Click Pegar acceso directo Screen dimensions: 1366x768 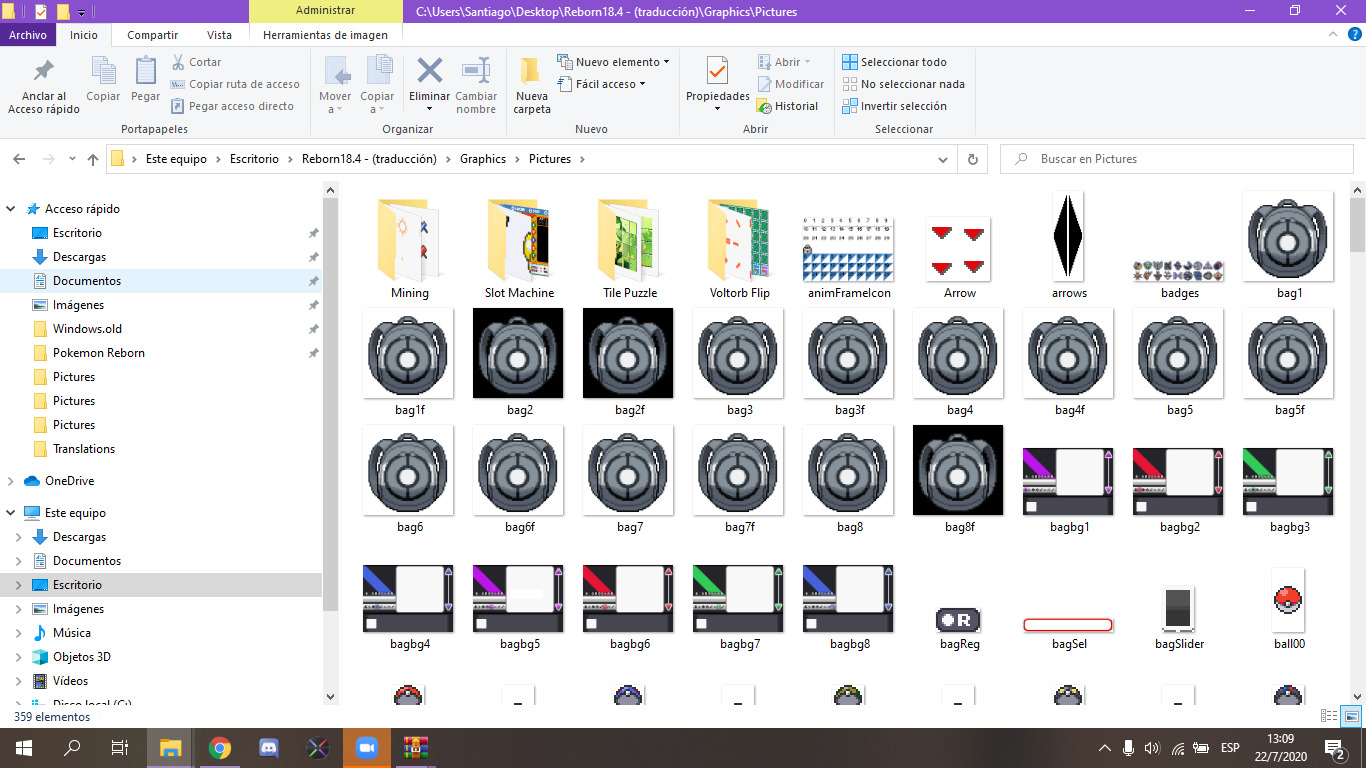tap(232, 106)
